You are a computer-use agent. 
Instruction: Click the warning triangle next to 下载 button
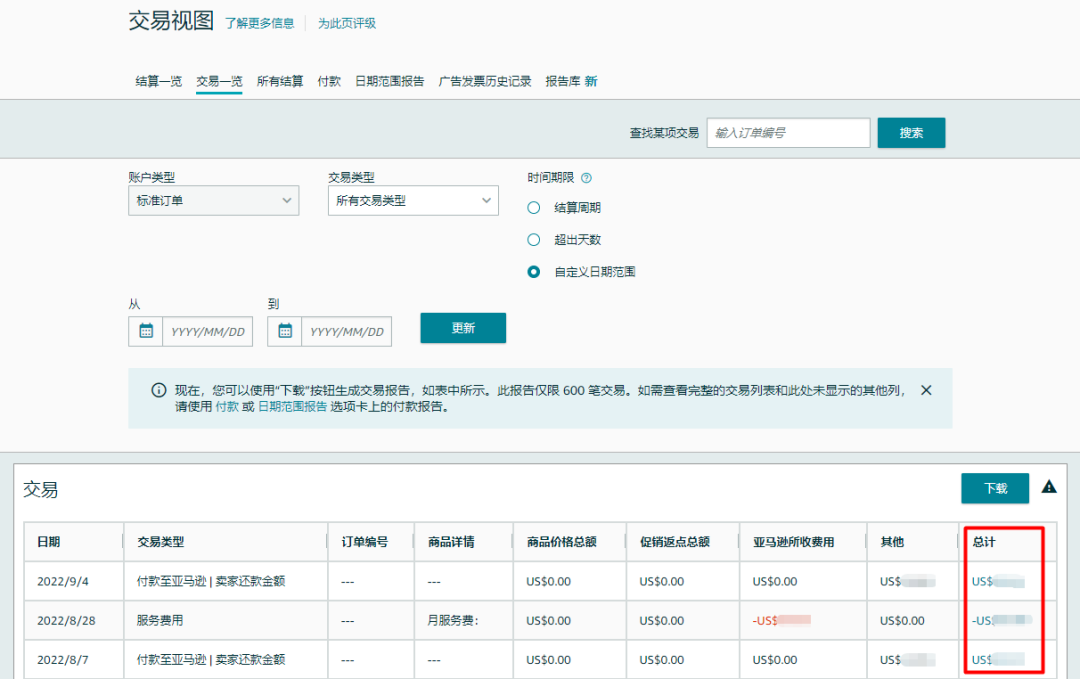point(1048,488)
